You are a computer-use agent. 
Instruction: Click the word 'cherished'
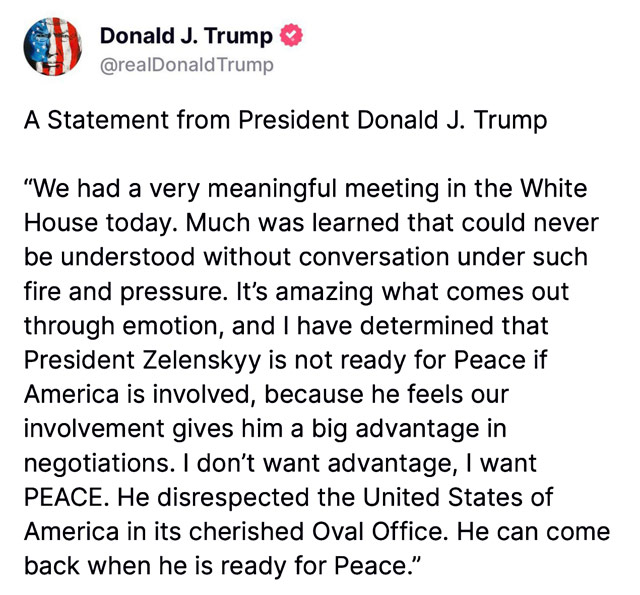click(247, 532)
